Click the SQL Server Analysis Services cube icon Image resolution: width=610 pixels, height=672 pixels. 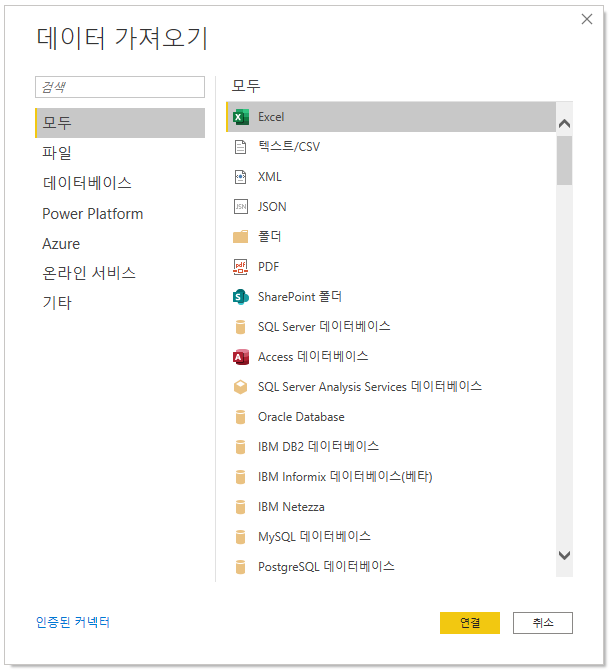[x=240, y=387]
